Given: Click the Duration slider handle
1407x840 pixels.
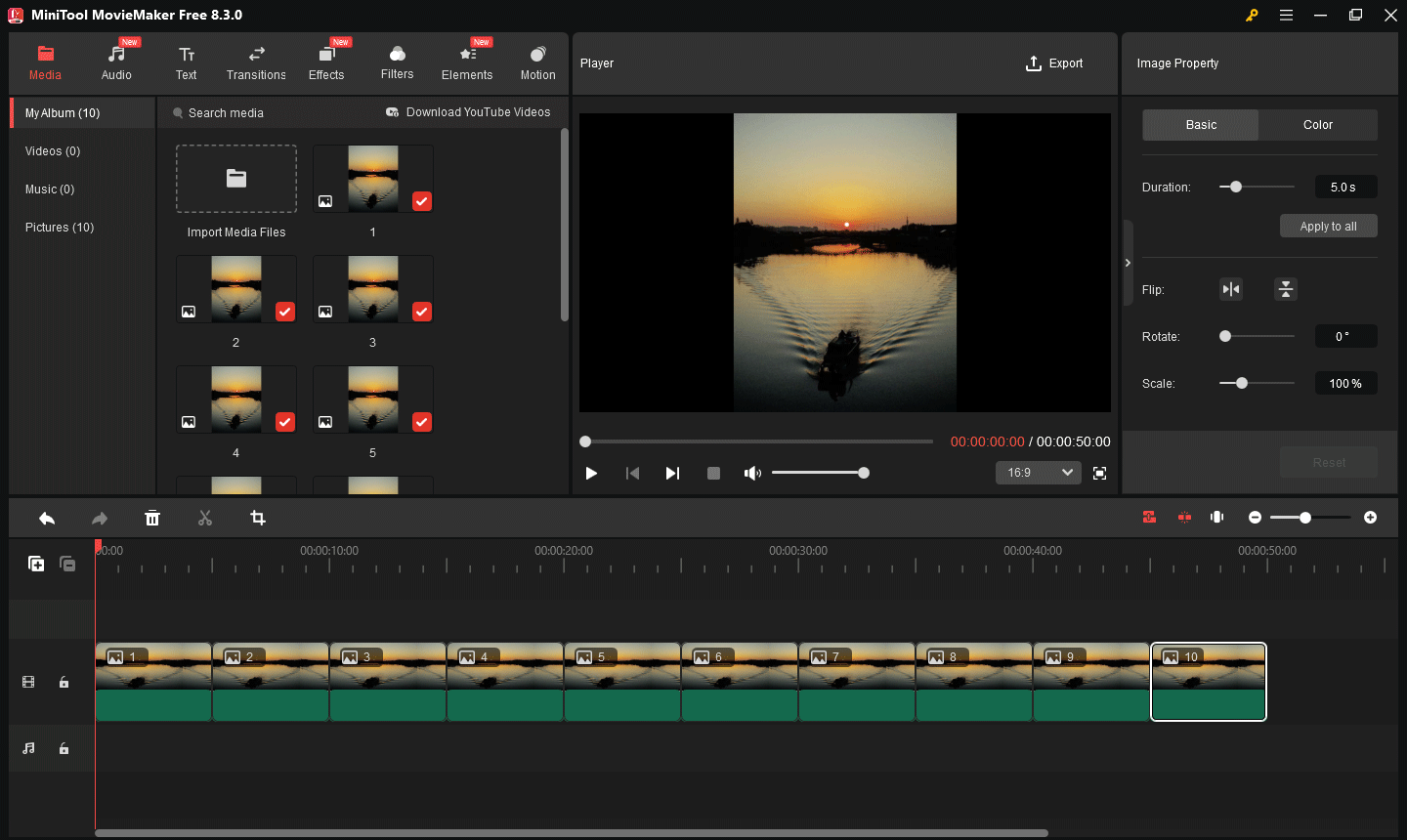Looking at the screenshot, I should point(1236,187).
